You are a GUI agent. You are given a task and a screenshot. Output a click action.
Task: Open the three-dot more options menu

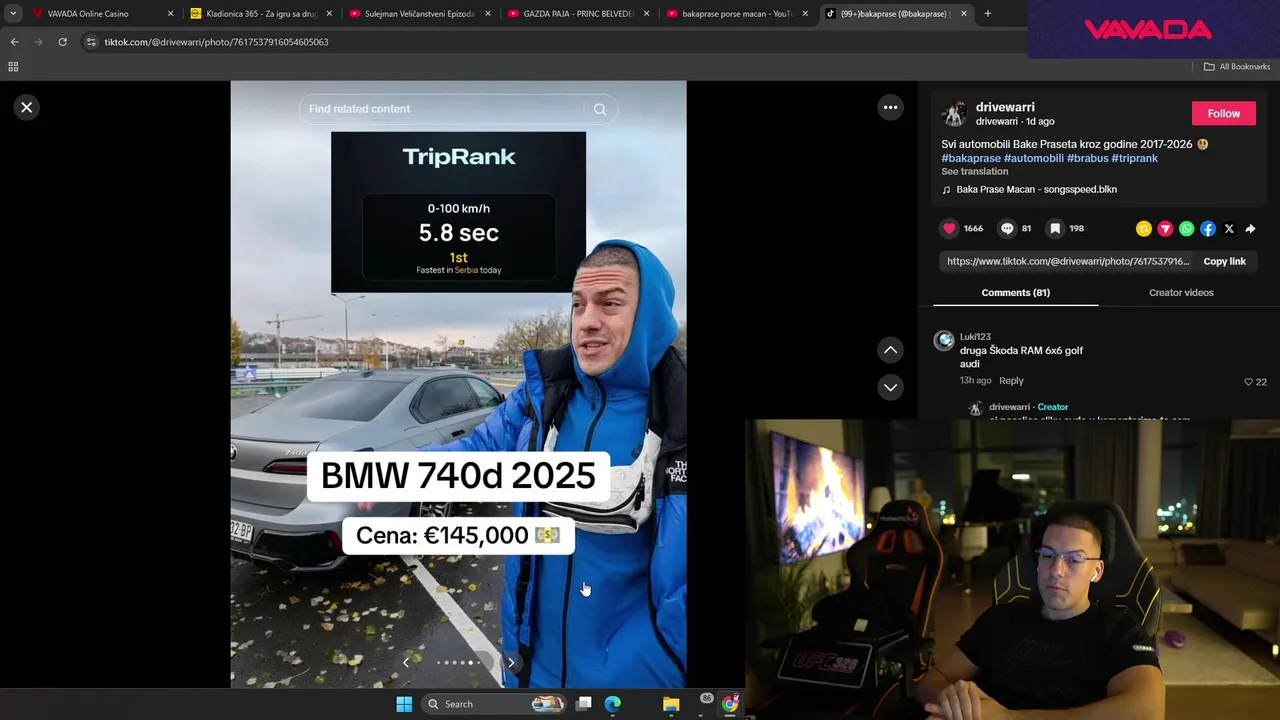coord(890,107)
